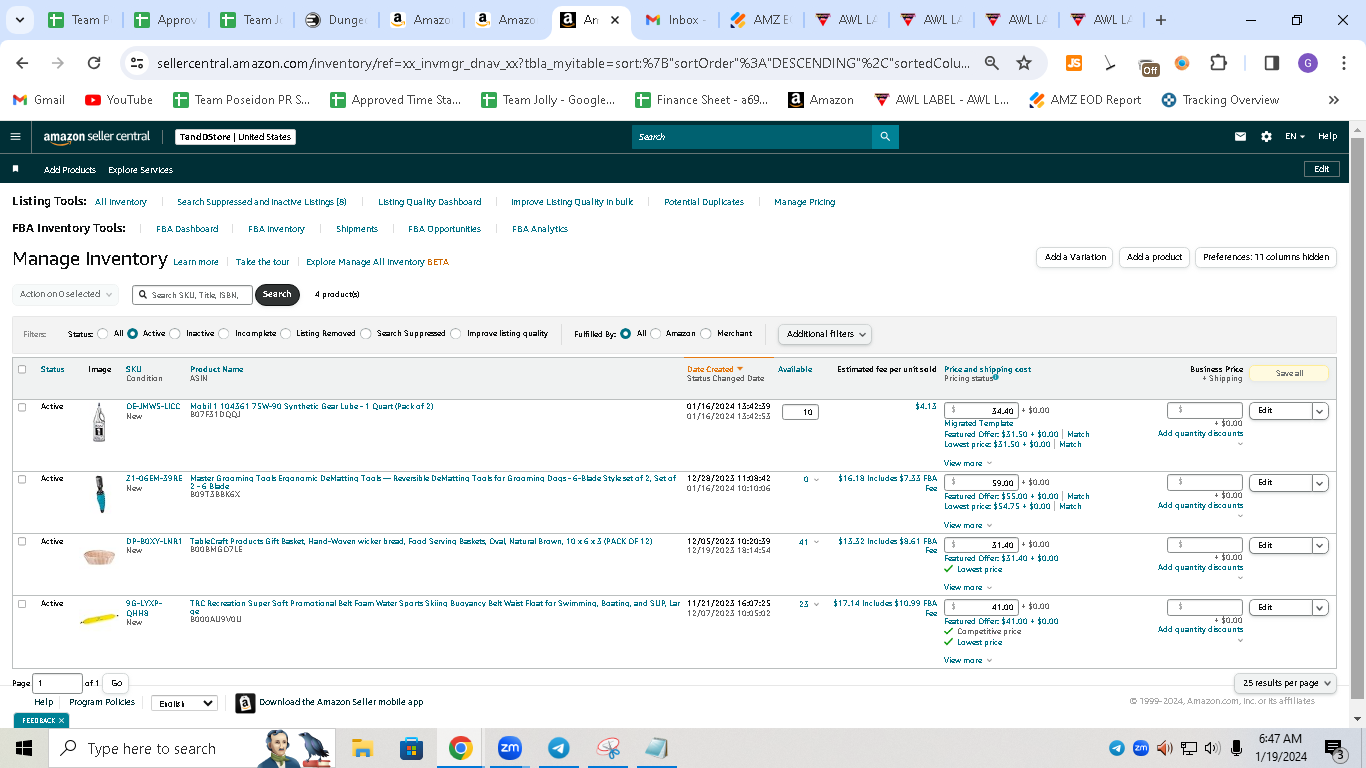Open the mail messages icon
The image size is (1366, 768).
pyautogui.click(x=1241, y=137)
